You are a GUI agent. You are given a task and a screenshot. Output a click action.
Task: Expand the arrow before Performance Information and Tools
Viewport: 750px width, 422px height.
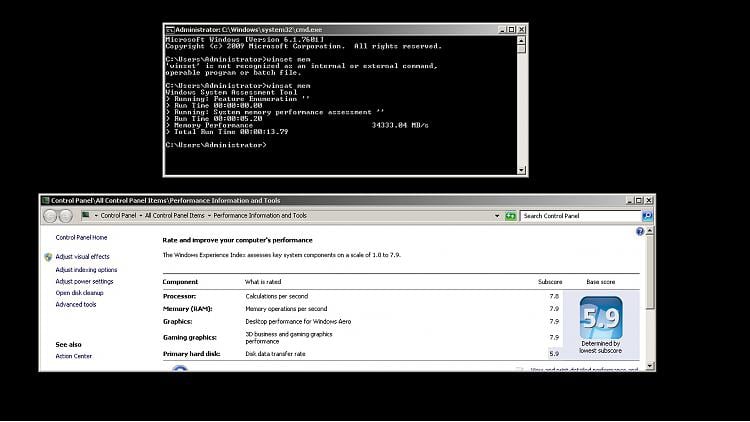[209, 216]
